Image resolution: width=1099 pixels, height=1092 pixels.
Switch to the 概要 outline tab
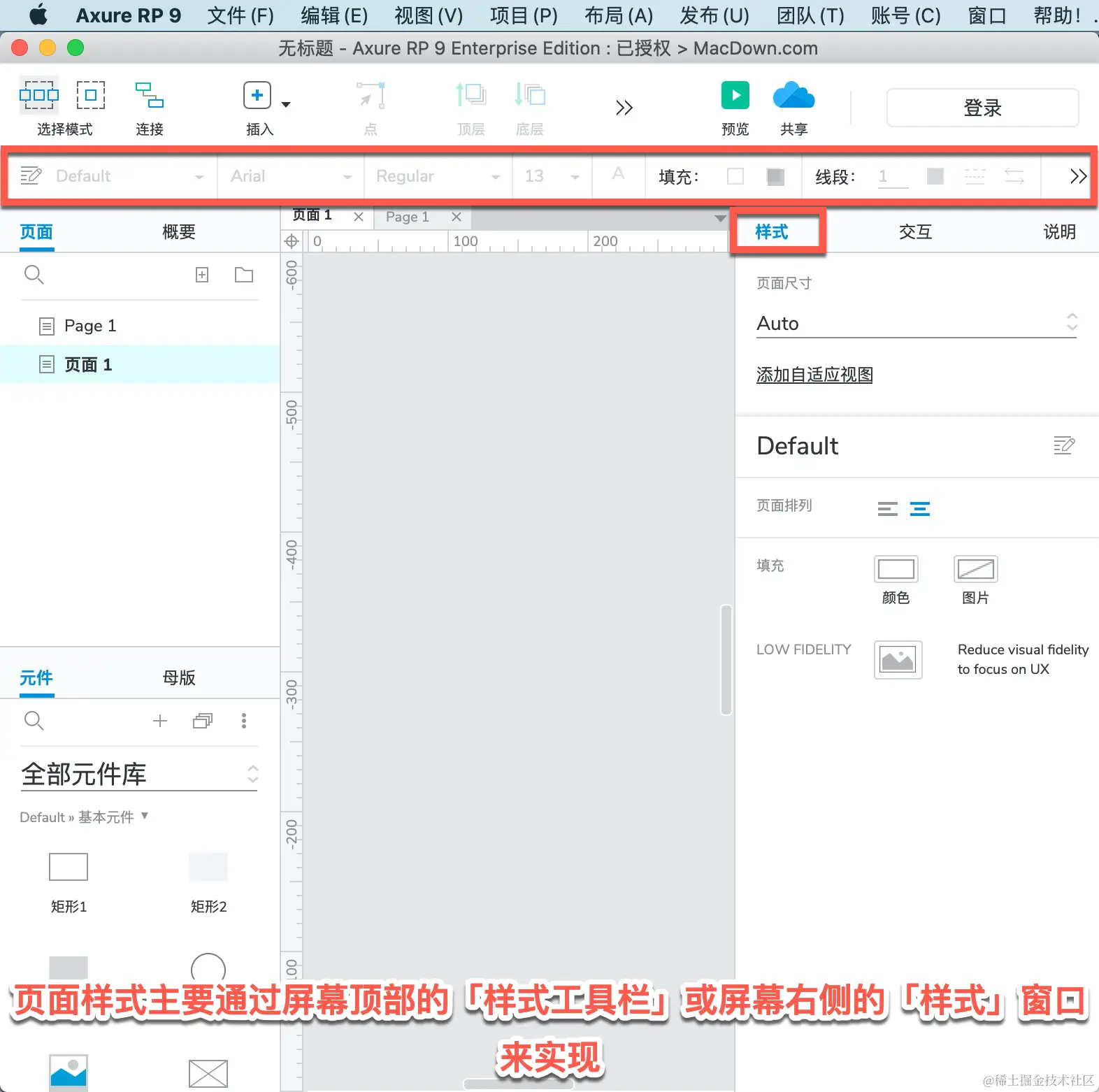pyautogui.click(x=178, y=232)
